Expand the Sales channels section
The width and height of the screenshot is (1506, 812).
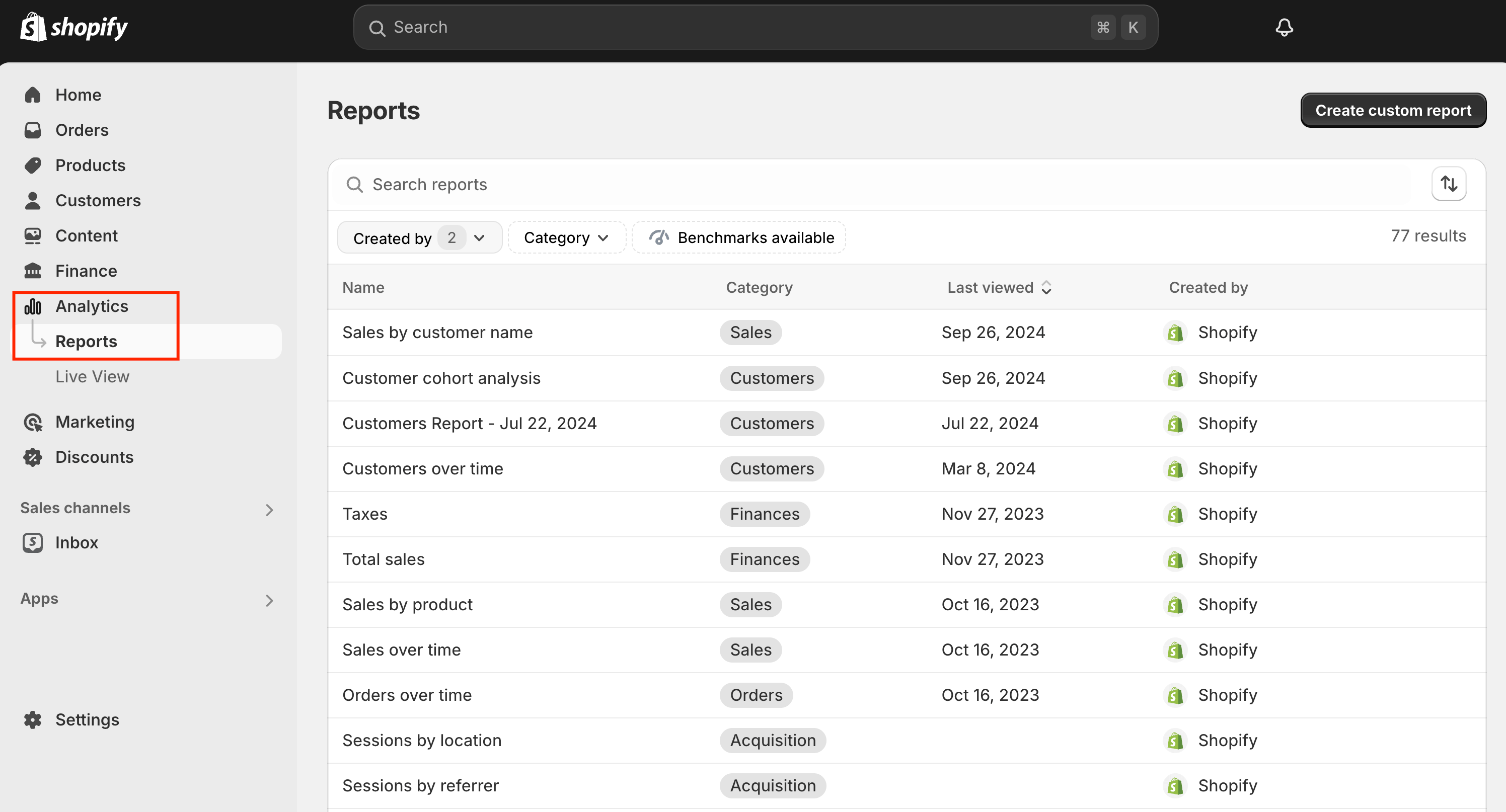(x=269, y=510)
